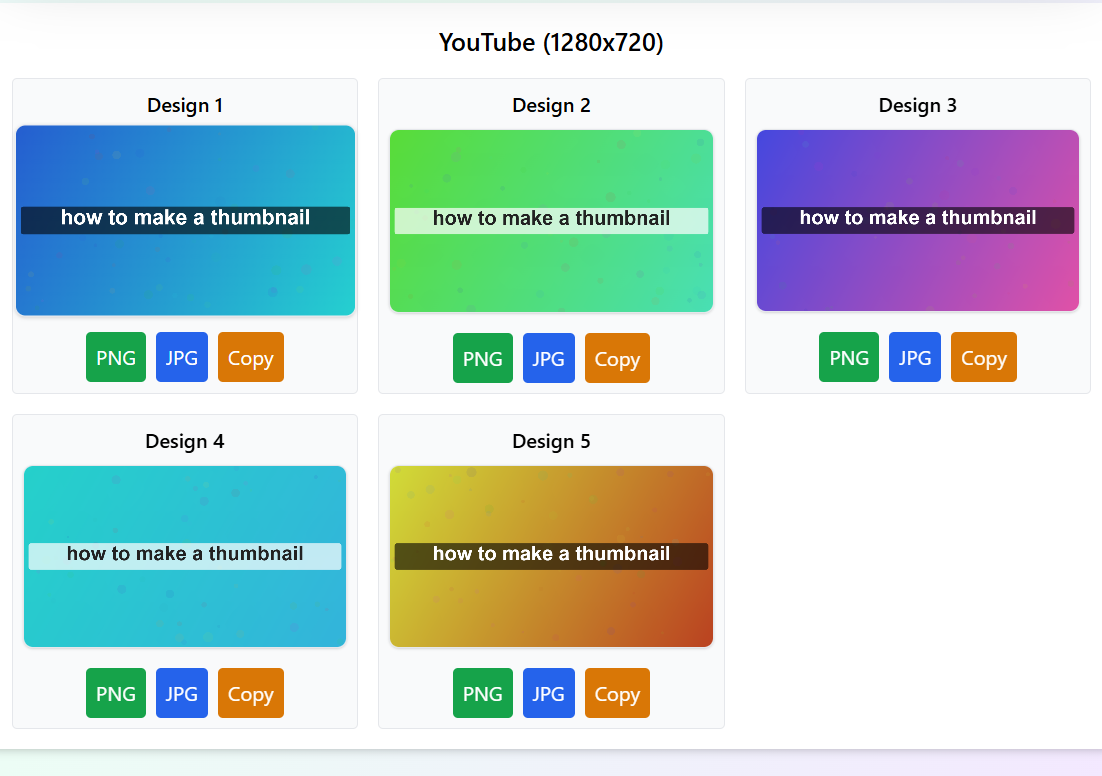1102x776 pixels.
Task: Select the green Design 2 thumbnail preview
Action: tap(552, 221)
